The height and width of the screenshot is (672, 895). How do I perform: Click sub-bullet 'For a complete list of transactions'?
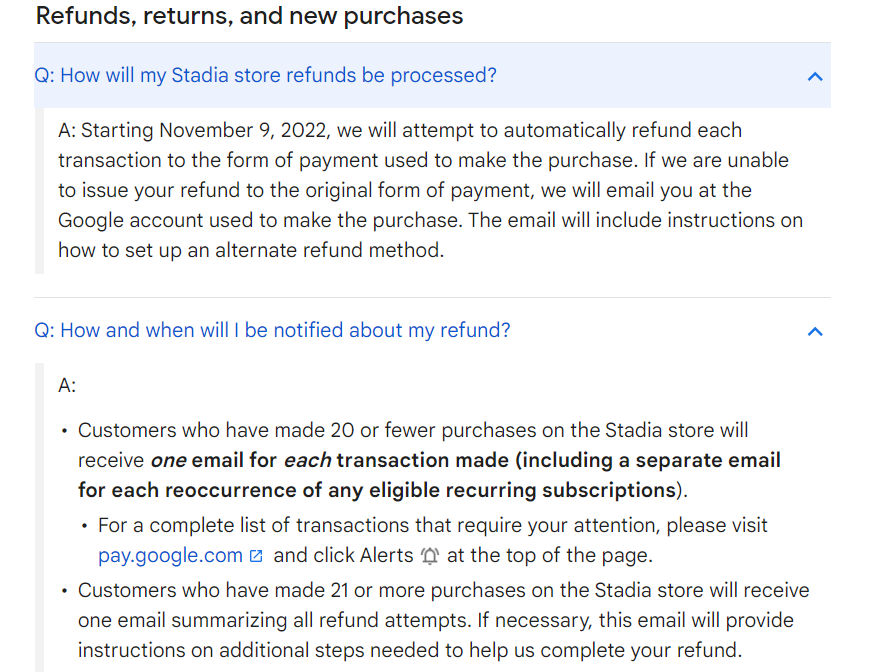[432, 525]
